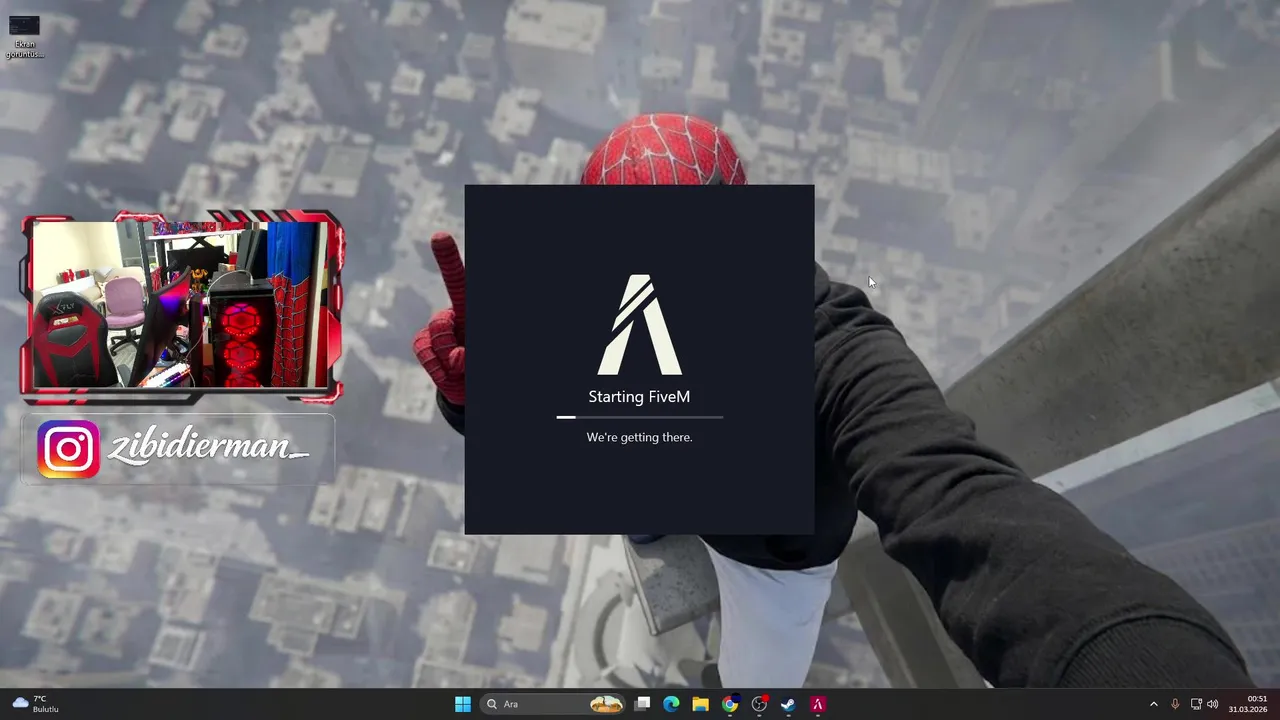Launch Microsoft Edge from the taskbar
The height and width of the screenshot is (720, 1280).
(671, 704)
